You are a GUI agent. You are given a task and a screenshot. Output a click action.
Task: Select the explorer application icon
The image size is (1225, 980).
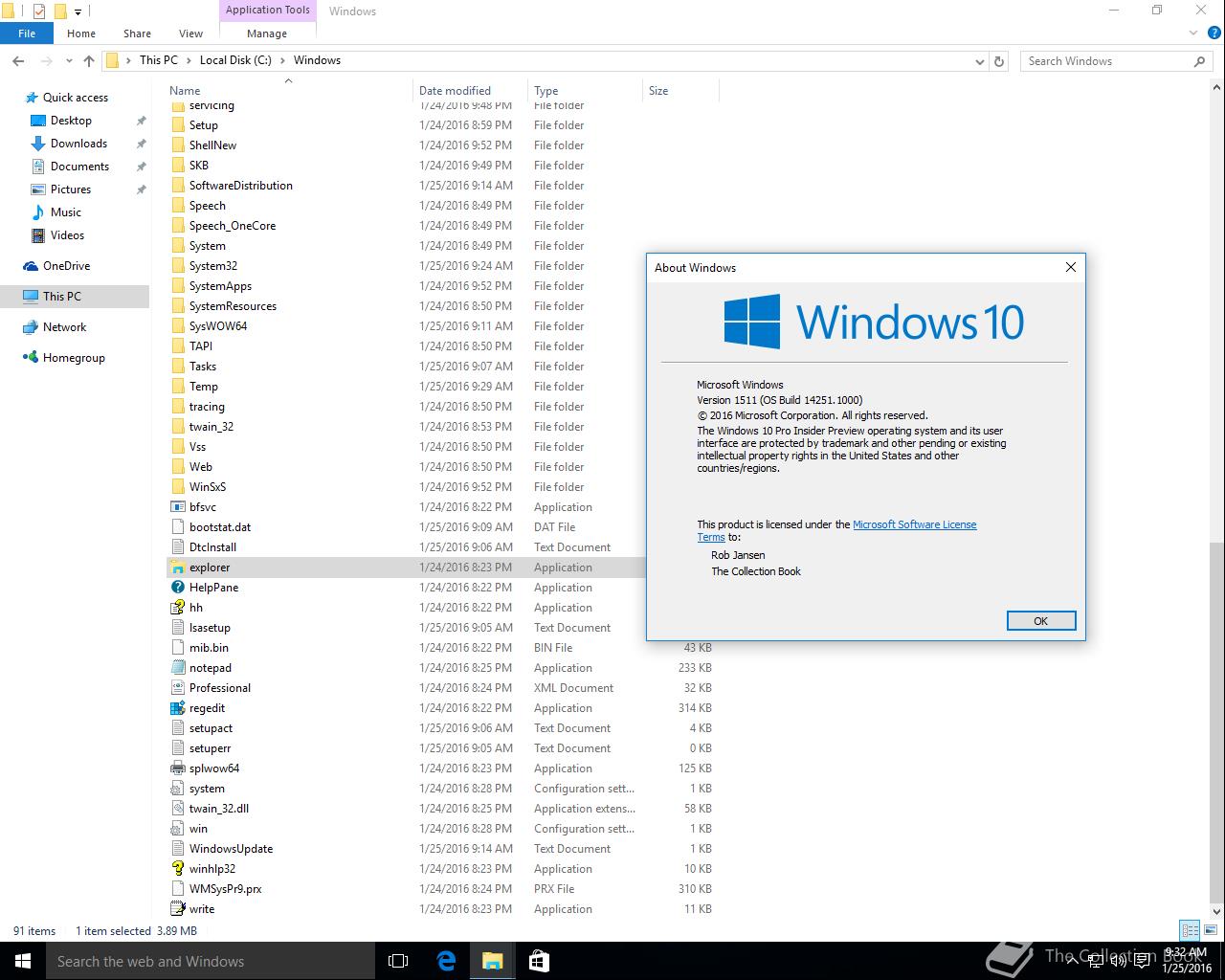tap(177, 568)
